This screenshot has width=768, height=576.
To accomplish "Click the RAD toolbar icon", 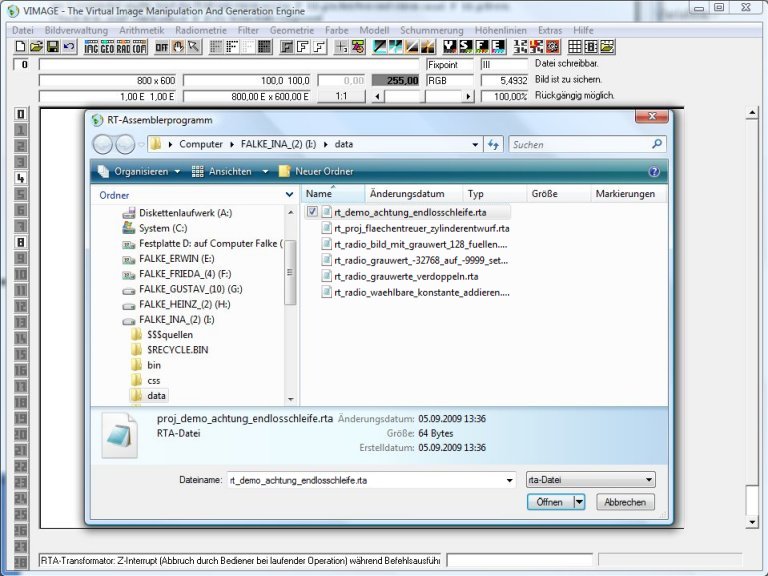I will 124,47.
